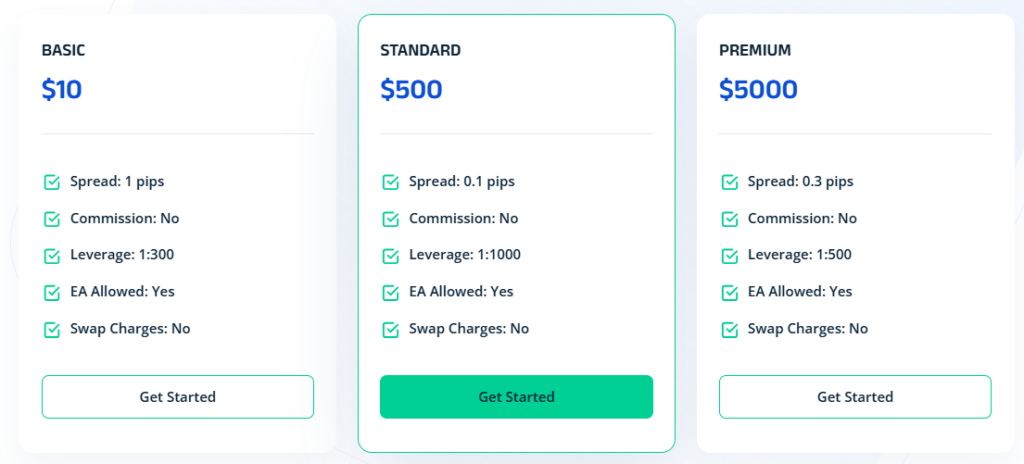The image size is (1024, 464).
Task: Click the $500 Standard price
Action: pyautogui.click(x=411, y=90)
